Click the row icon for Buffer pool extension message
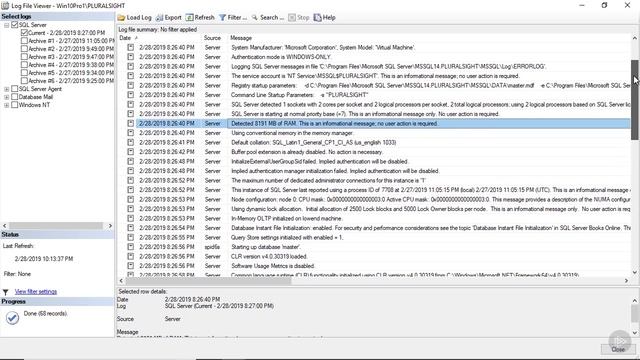The image size is (640, 360). click(131, 152)
